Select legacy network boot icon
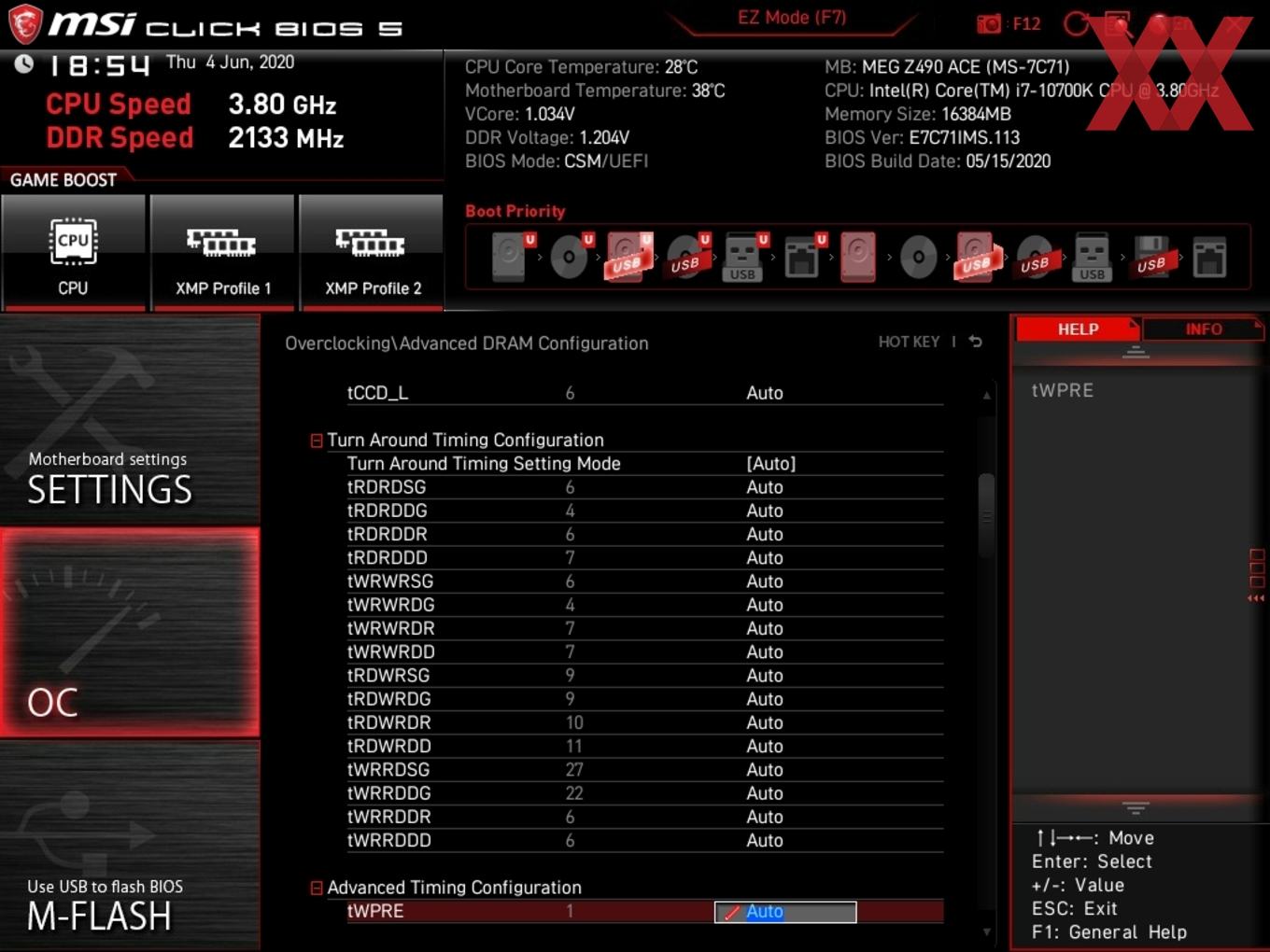Image resolution: width=1270 pixels, height=952 pixels. (1209, 257)
